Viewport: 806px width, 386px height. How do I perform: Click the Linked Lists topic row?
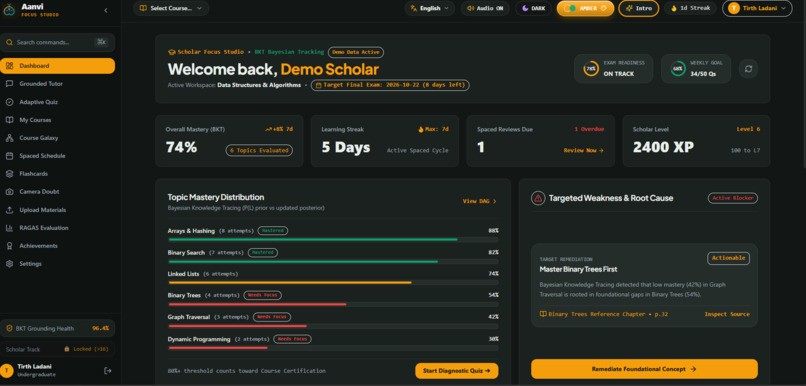coord(333,278)
